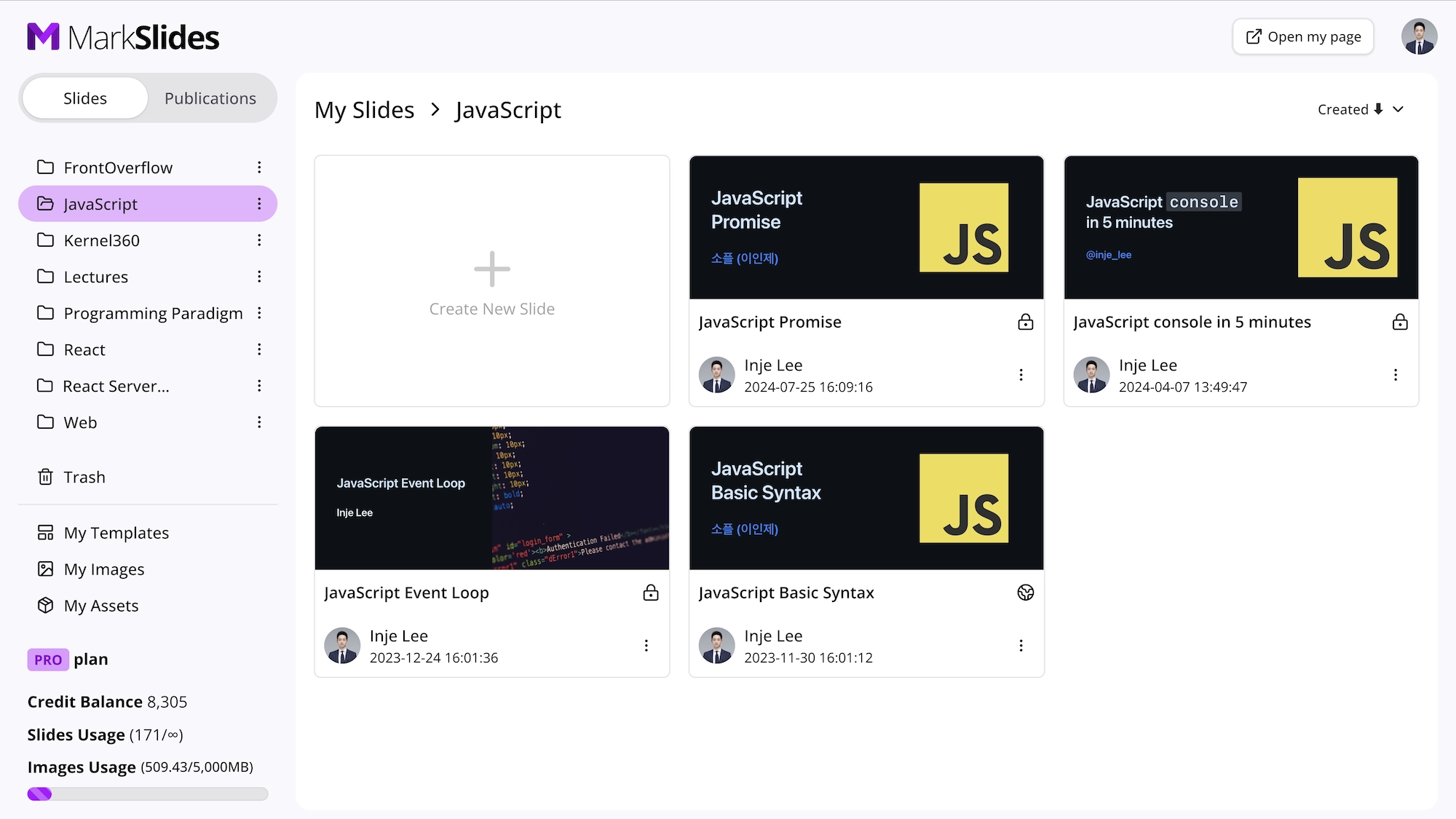Navigate to My Slides breadcrumb
1456x819 pixels.
tap(364, 110)
